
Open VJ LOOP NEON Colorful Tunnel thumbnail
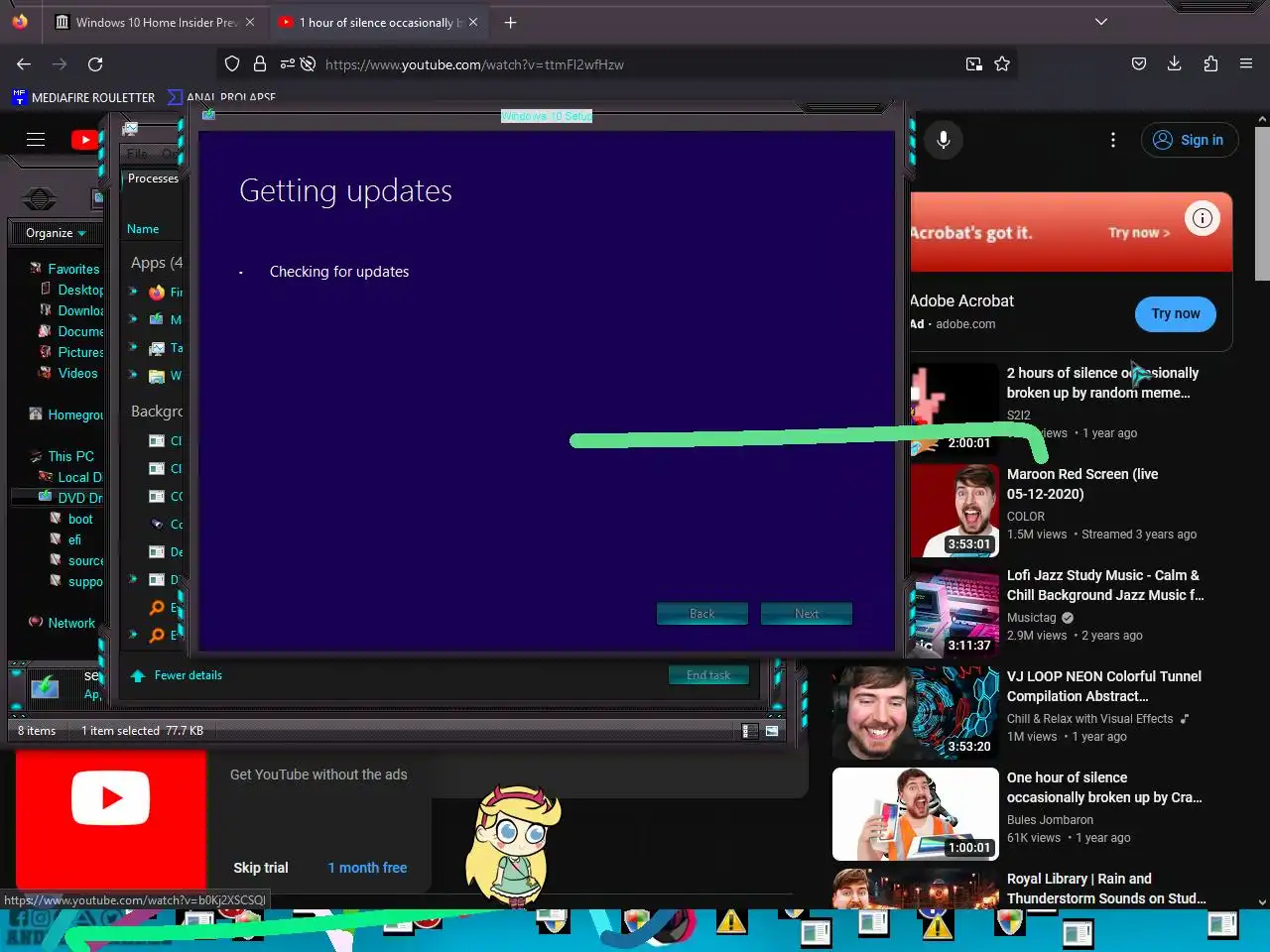(916, 713)
